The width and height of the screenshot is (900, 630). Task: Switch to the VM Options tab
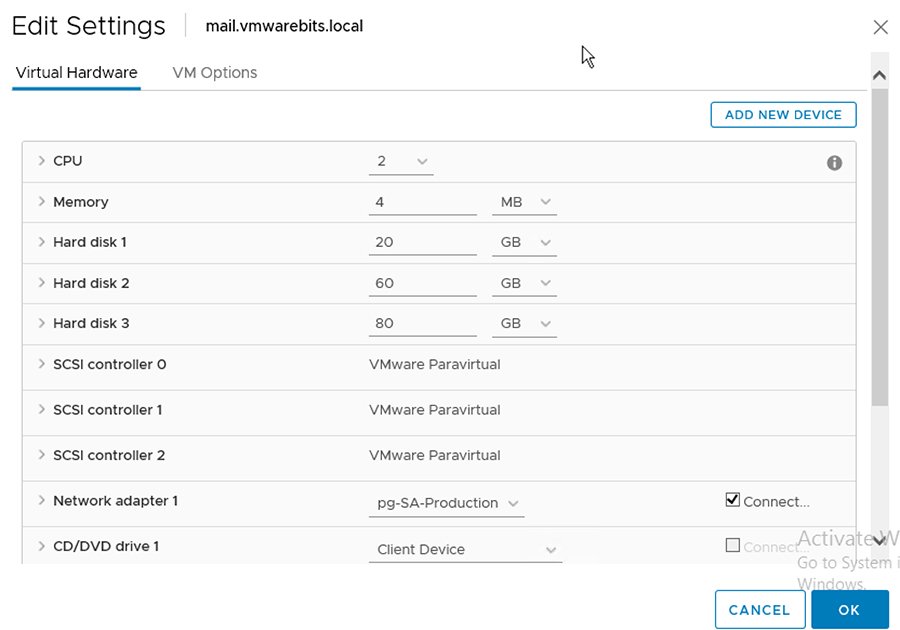214,72
